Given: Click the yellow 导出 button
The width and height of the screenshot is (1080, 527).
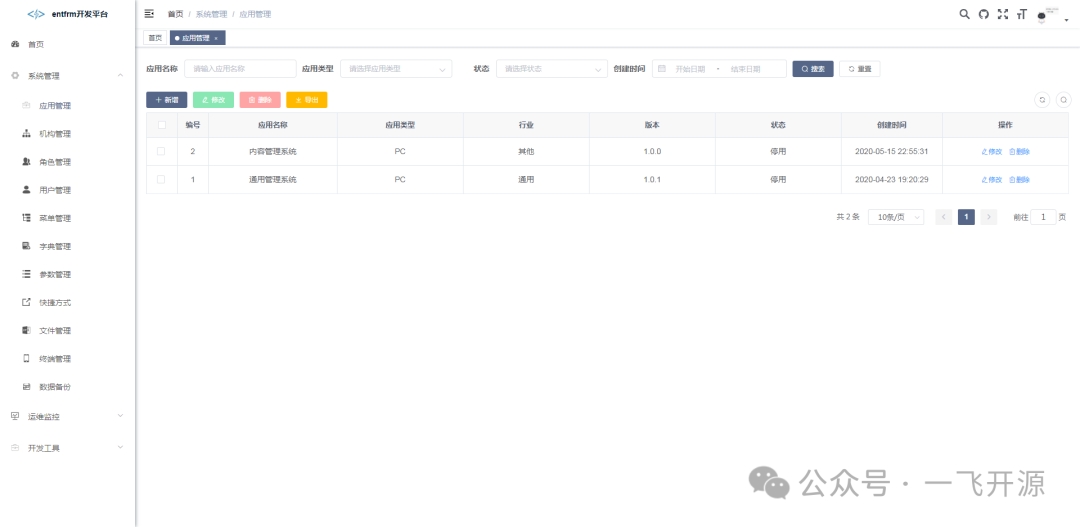Looking at the screenshot, I should tap(307, 100).
